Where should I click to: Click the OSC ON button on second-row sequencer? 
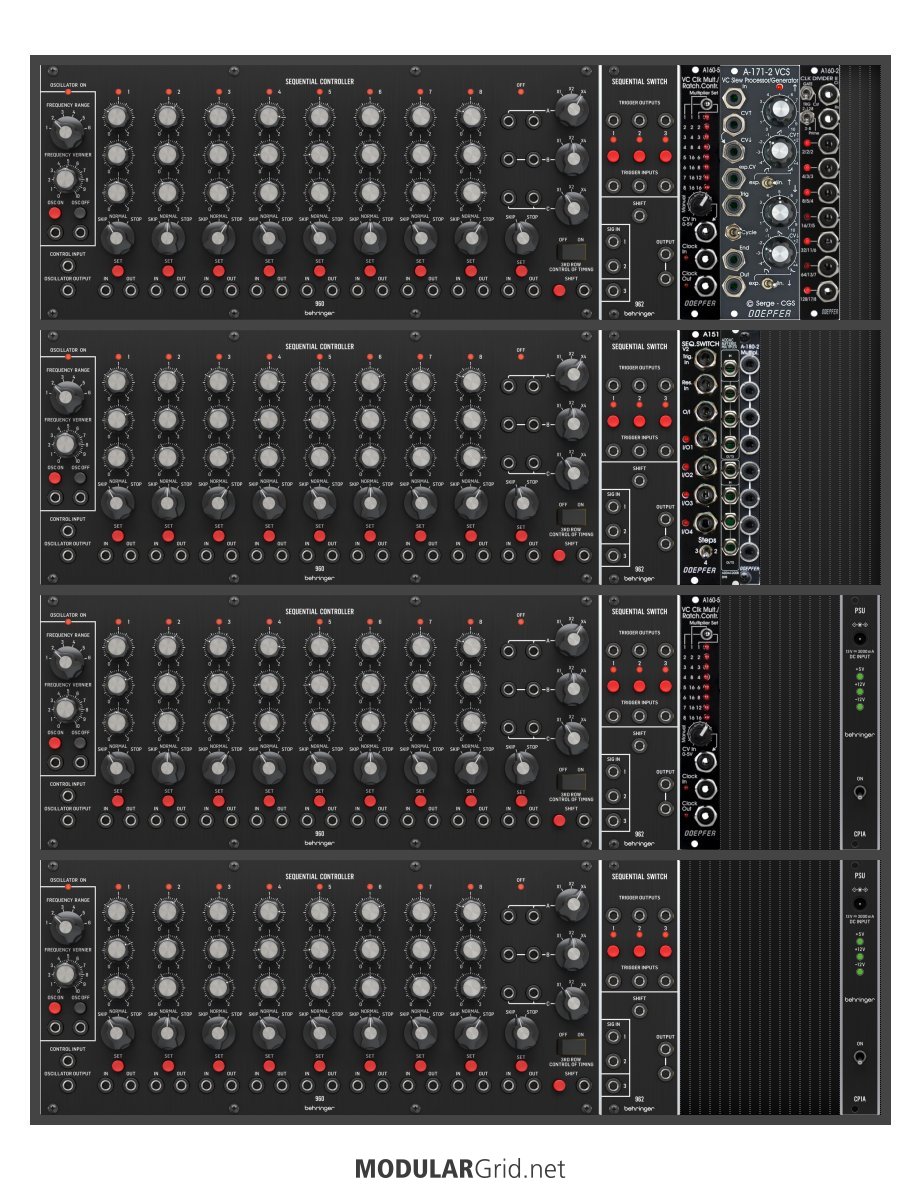55,478
